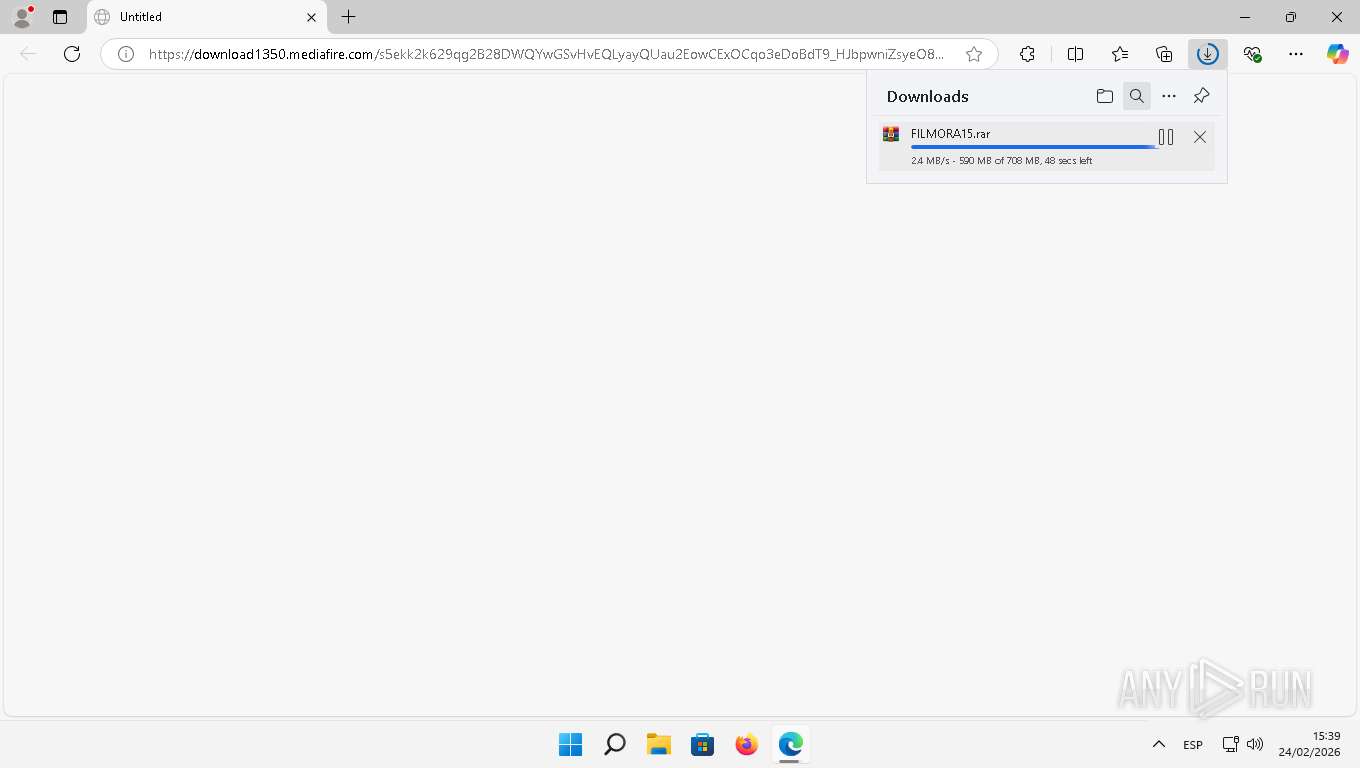Open Browser essentials heart icon
The width and height of the screenshot is (1360, 768).
(1252, 54)
